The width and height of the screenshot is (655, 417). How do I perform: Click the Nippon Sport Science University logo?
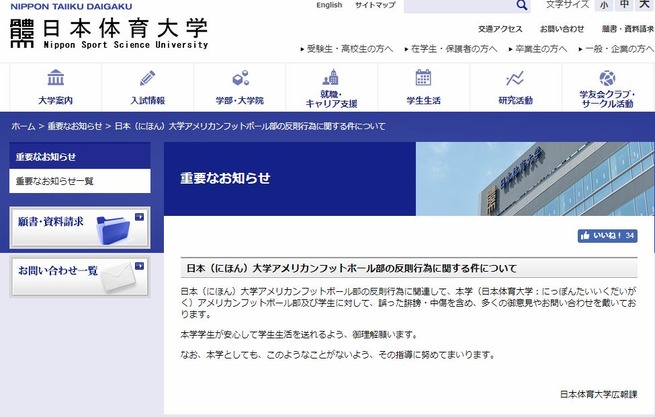coord(109,33)
